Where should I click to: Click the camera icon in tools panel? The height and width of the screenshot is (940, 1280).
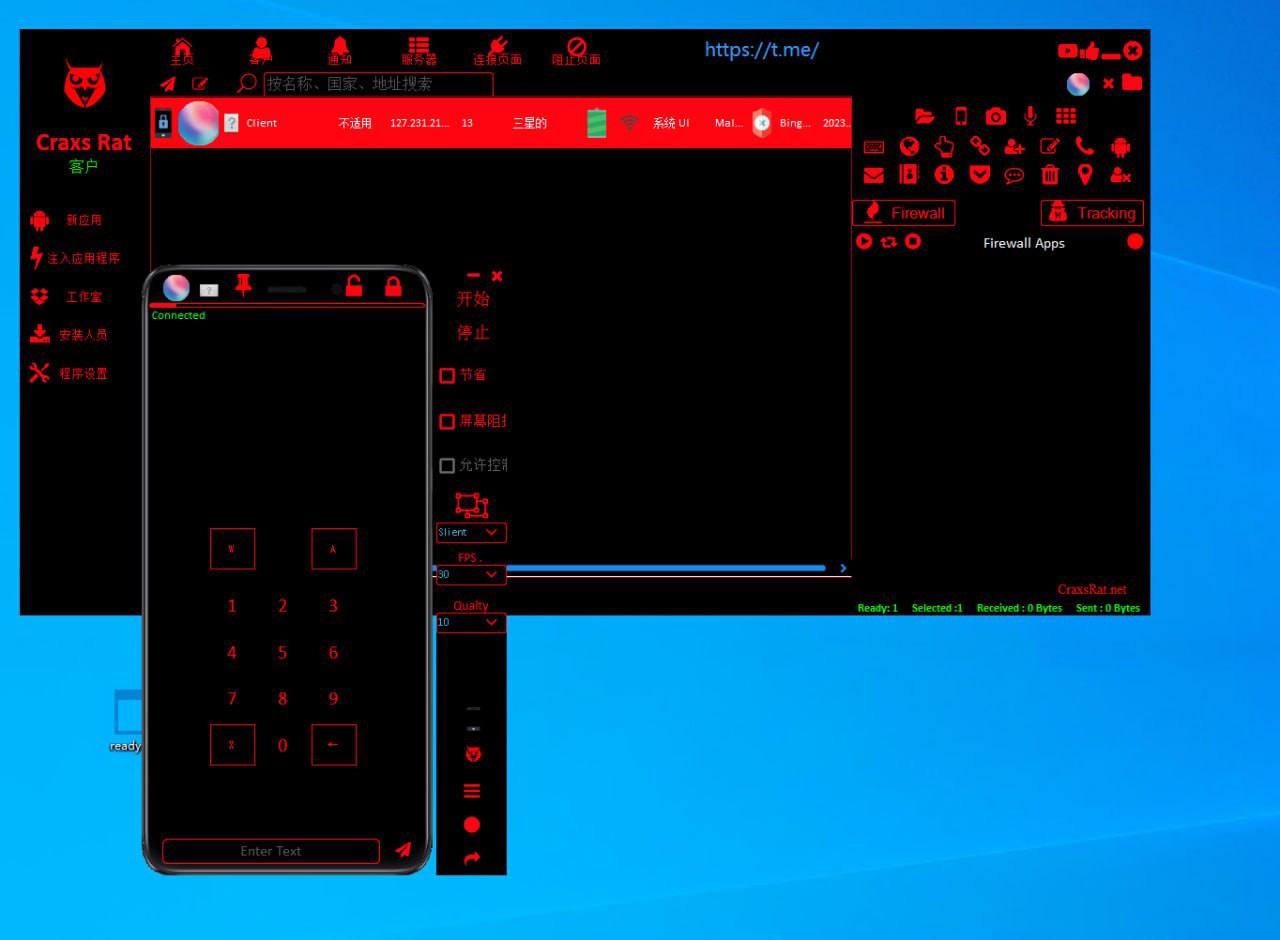point(996,116)
